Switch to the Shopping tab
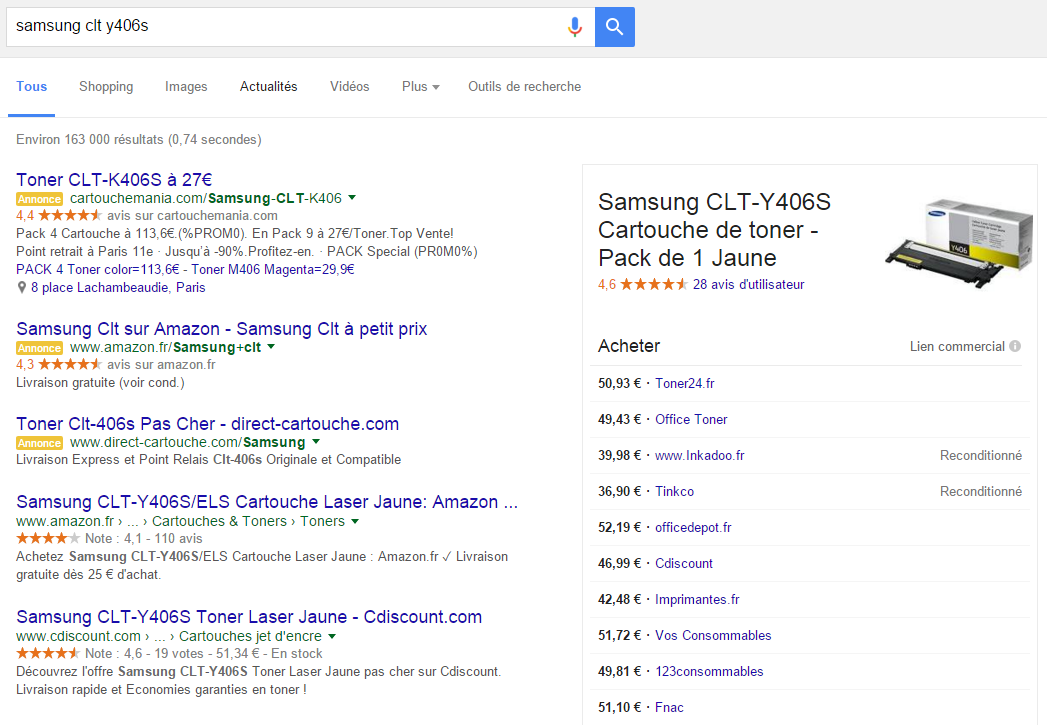This screenshot has height=725, width=1047. click(106, 87)
